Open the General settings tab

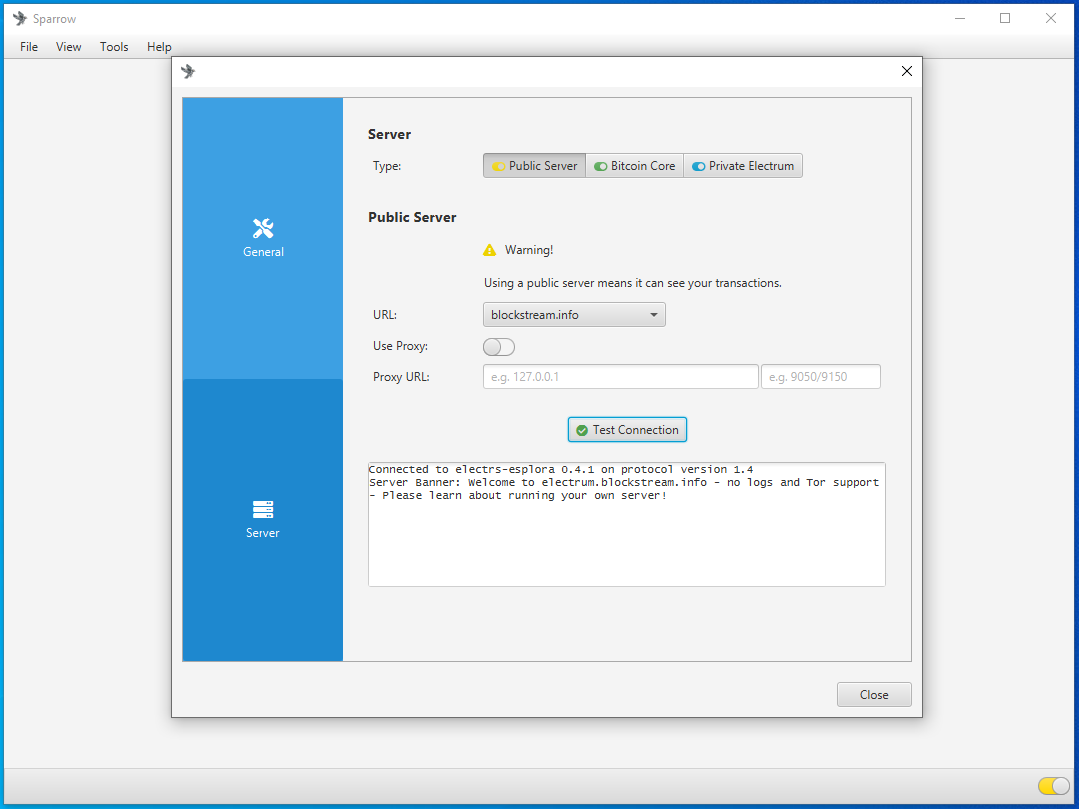(263, 238)
